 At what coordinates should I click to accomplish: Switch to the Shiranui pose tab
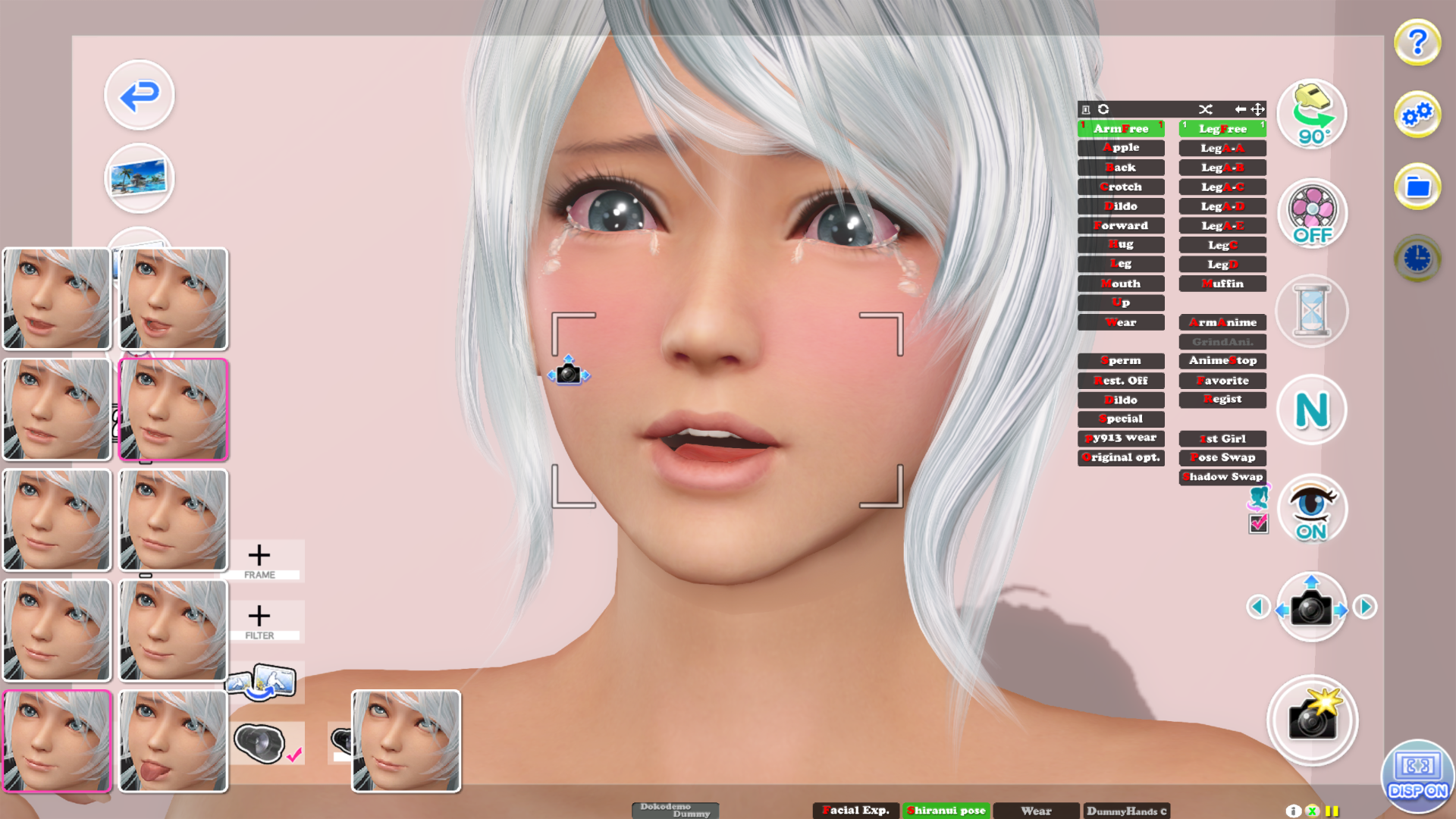pyautogui.click(x=946, y=811)
